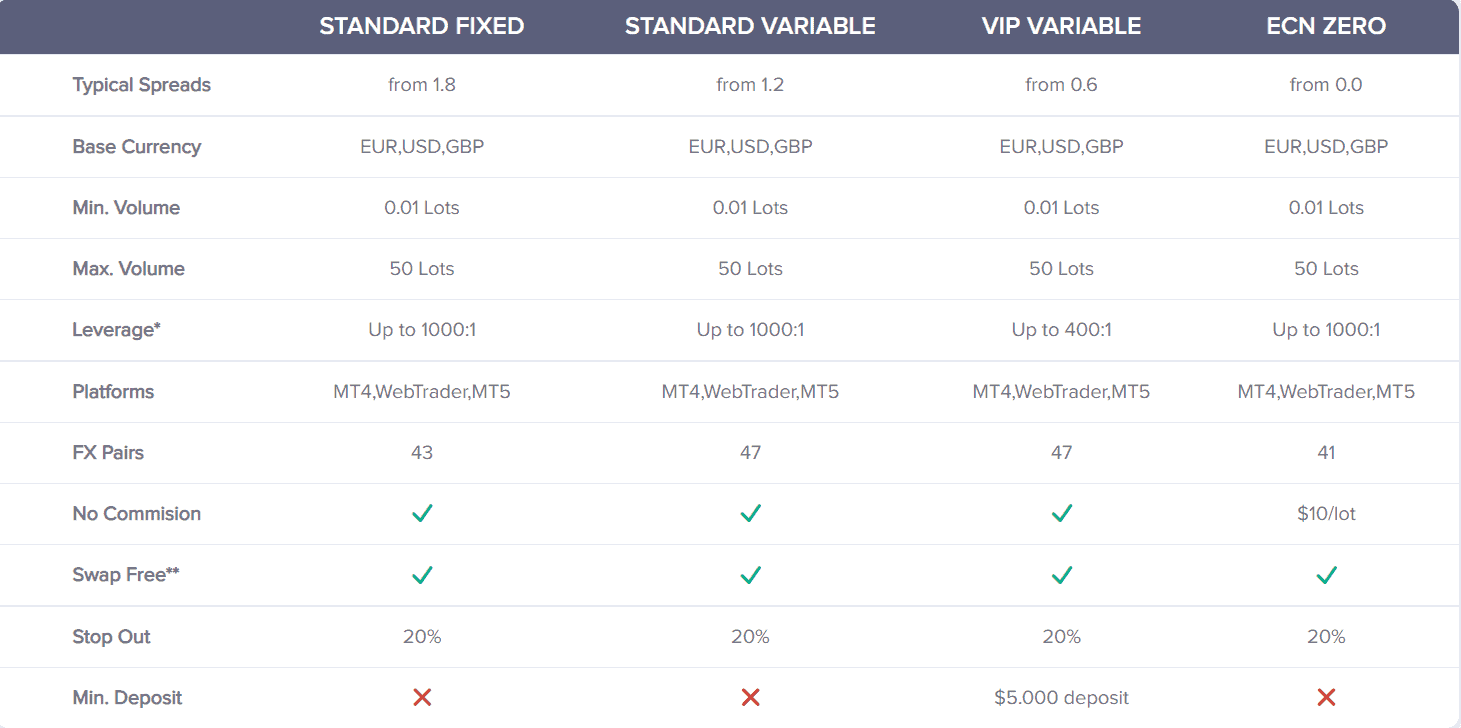The width and height of the screenshot is (1461, 728).
Task: Click the $10/lot commission value
Action: [1326, 514]
